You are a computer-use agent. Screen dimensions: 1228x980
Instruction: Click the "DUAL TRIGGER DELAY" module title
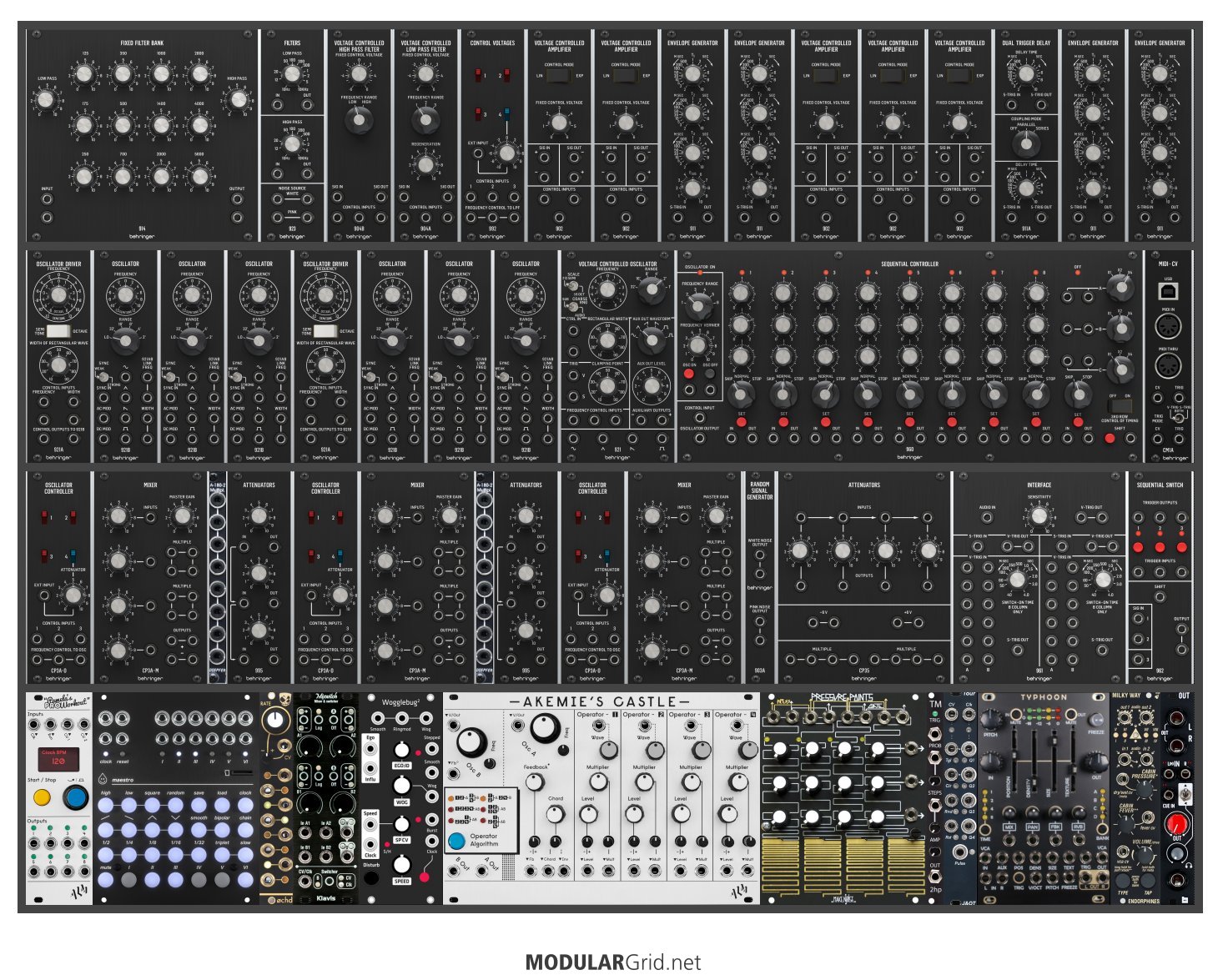(x=1026, y=43)
